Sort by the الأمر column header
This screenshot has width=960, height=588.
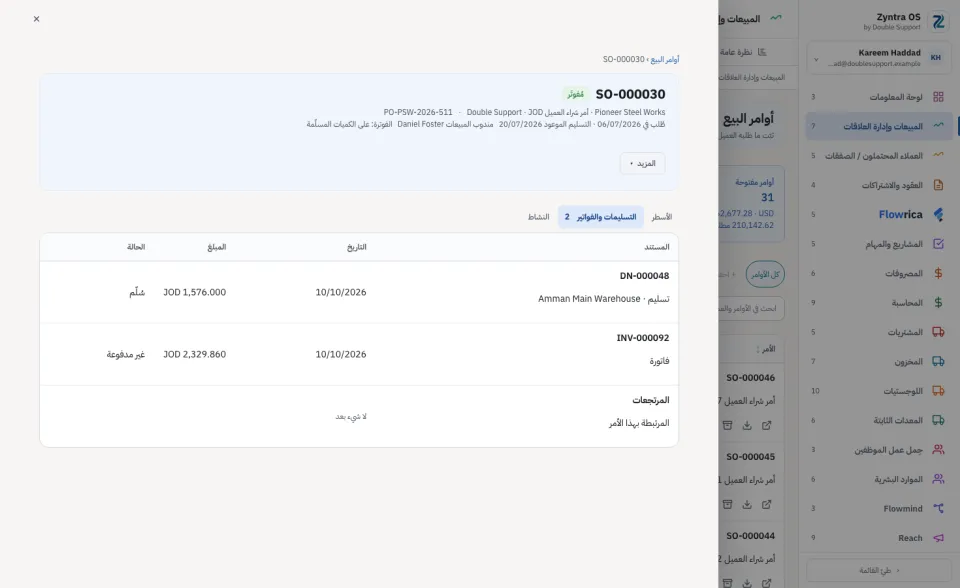tap(766, 349)
